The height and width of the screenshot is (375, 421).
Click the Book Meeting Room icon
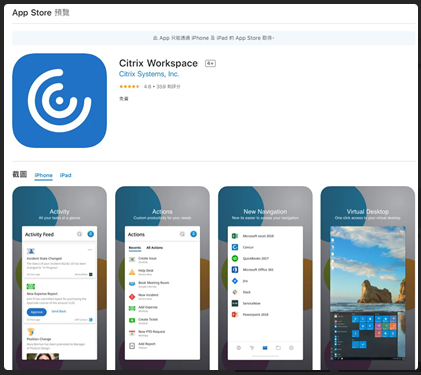coord(132,284)
